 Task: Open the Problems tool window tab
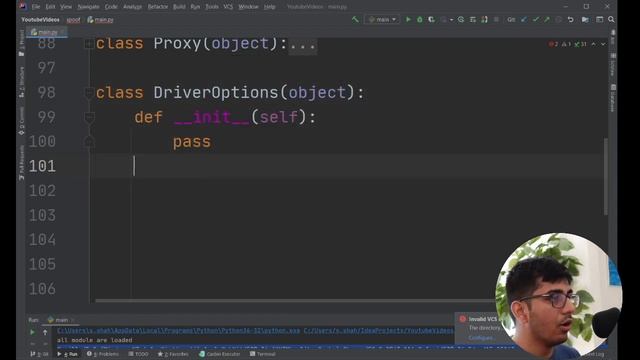tap(103, 354)
